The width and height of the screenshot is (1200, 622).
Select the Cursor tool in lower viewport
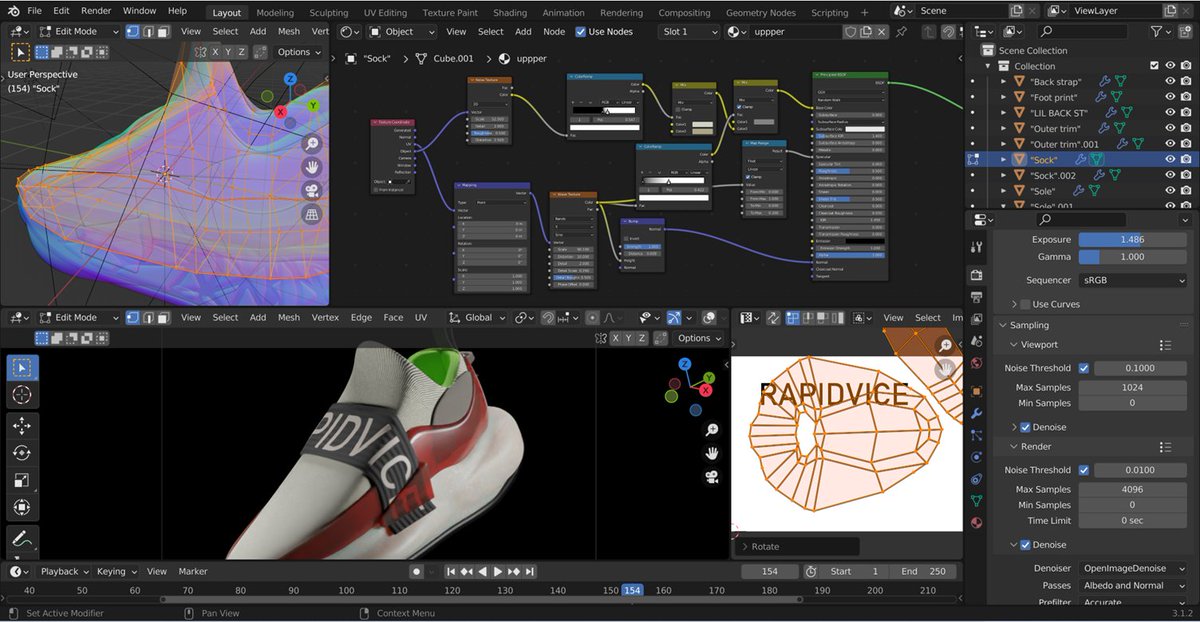(x=22, y=396)
